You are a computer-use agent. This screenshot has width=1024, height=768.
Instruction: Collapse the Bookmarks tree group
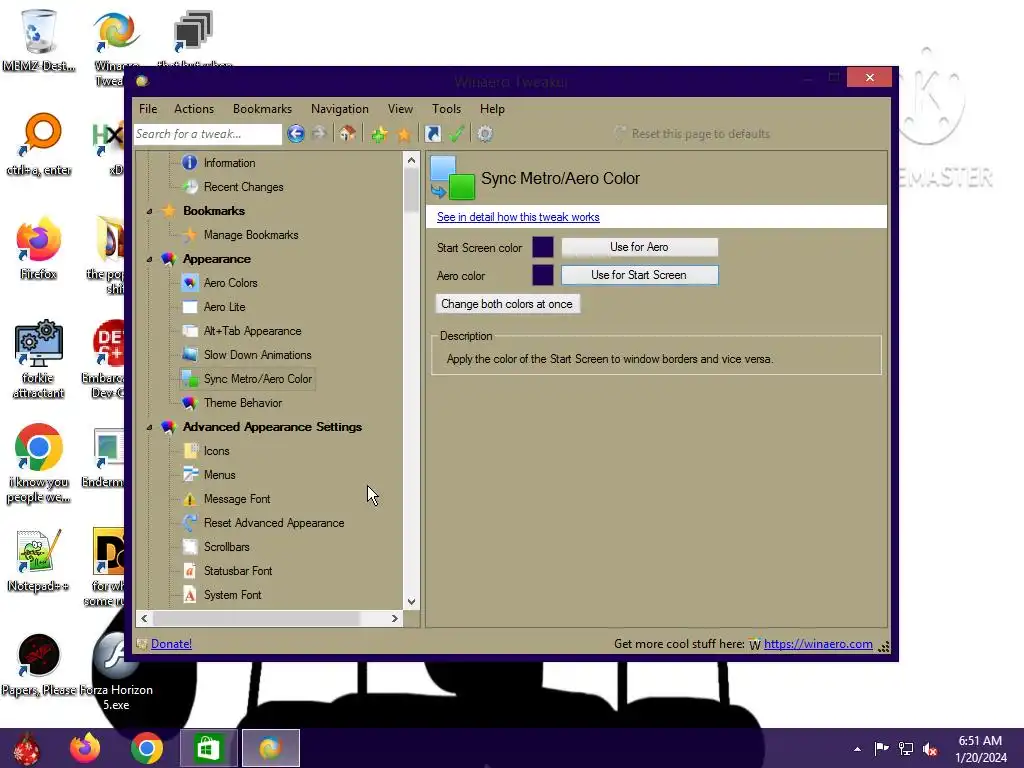point(150,211)
